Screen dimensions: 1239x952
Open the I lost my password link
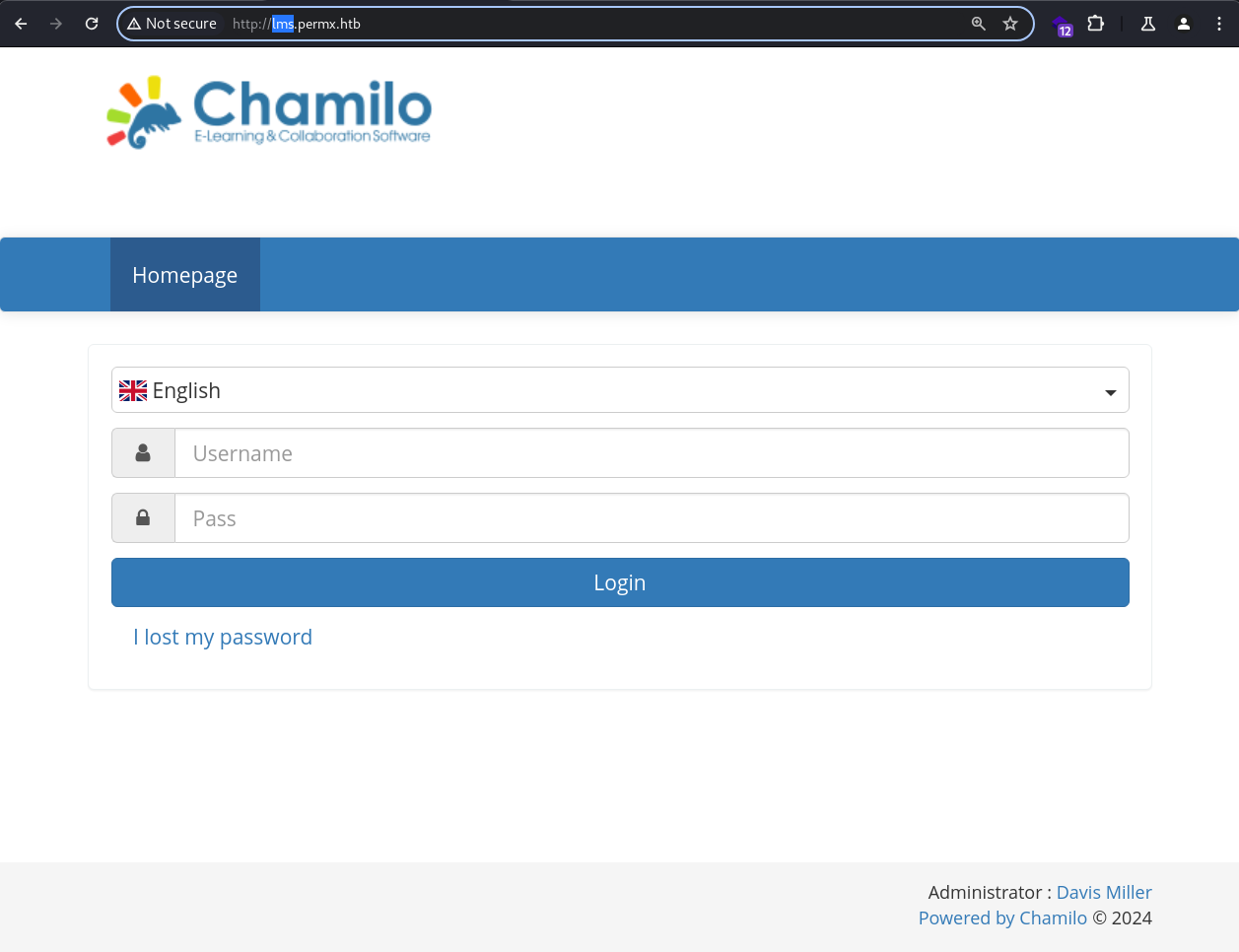223,638
